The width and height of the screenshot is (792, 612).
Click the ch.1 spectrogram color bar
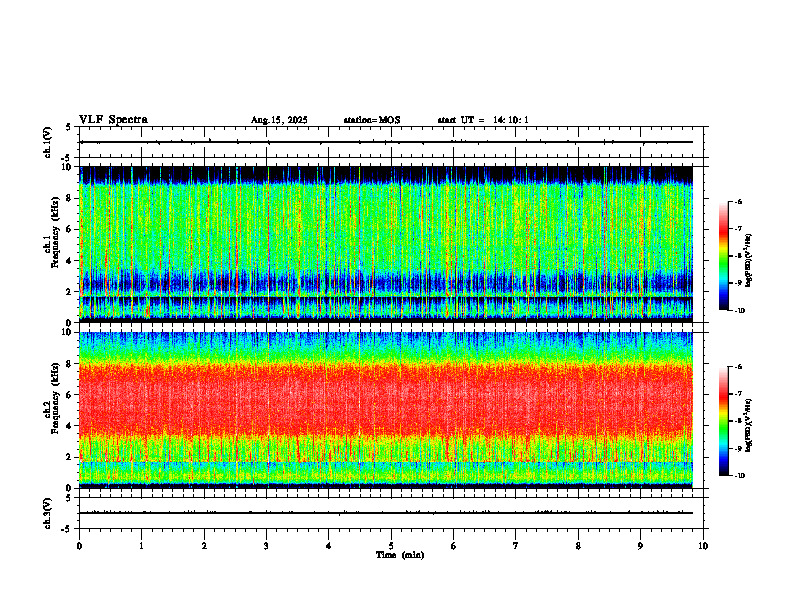click(723, 256)
